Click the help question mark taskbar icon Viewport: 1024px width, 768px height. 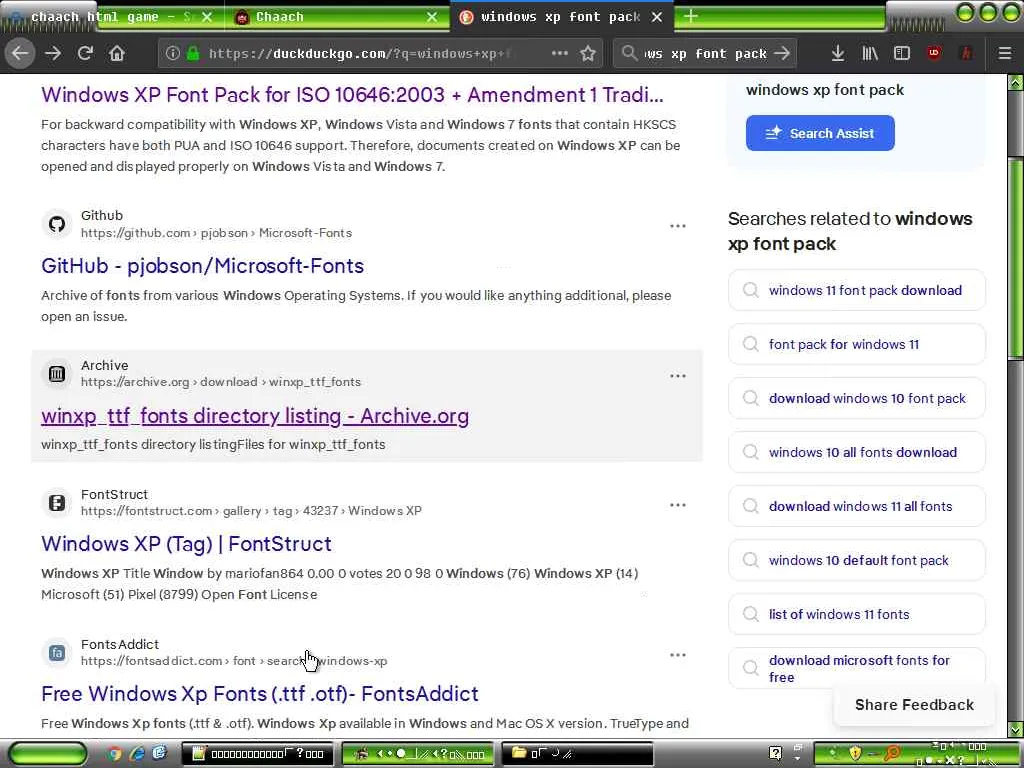pyautogui.click(x=775, y=754)
